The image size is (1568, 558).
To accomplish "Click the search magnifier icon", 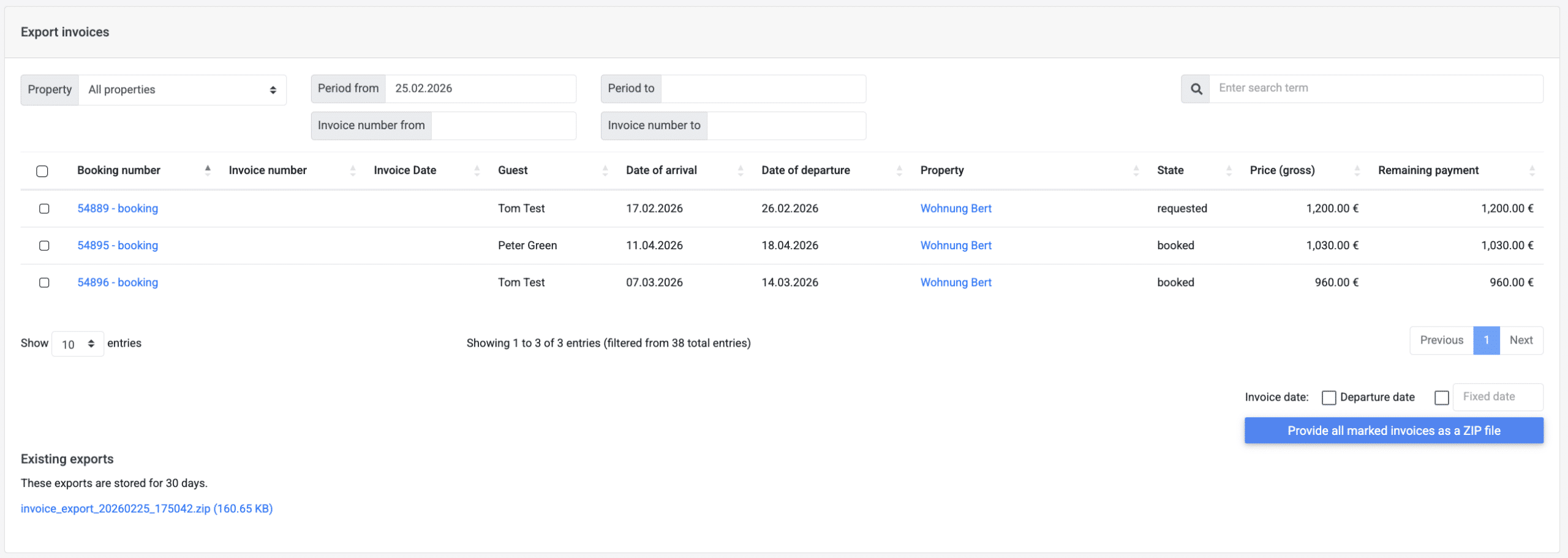I will pos(1196,89).
